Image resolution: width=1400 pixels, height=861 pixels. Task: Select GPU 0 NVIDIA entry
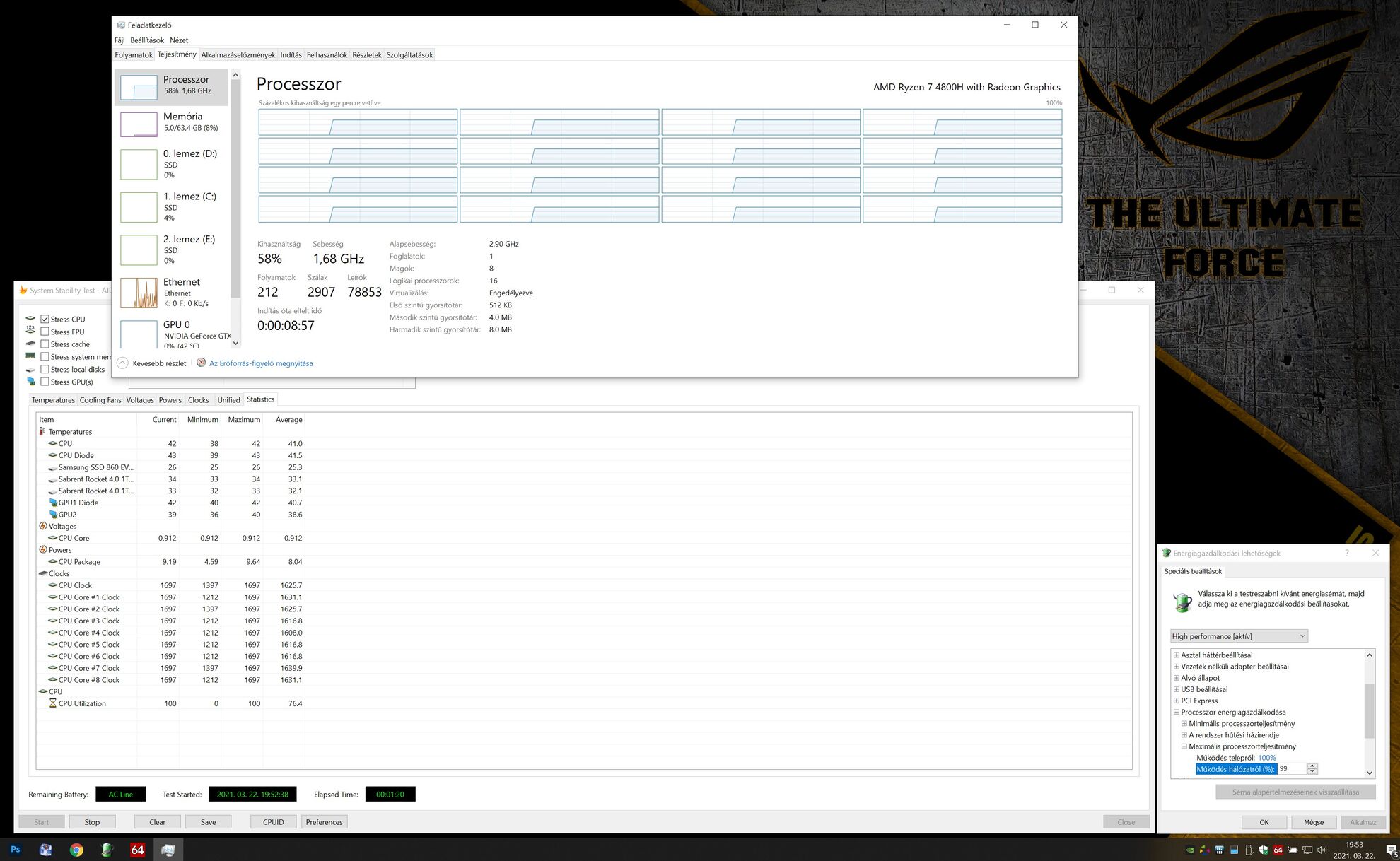pos(172,334)
